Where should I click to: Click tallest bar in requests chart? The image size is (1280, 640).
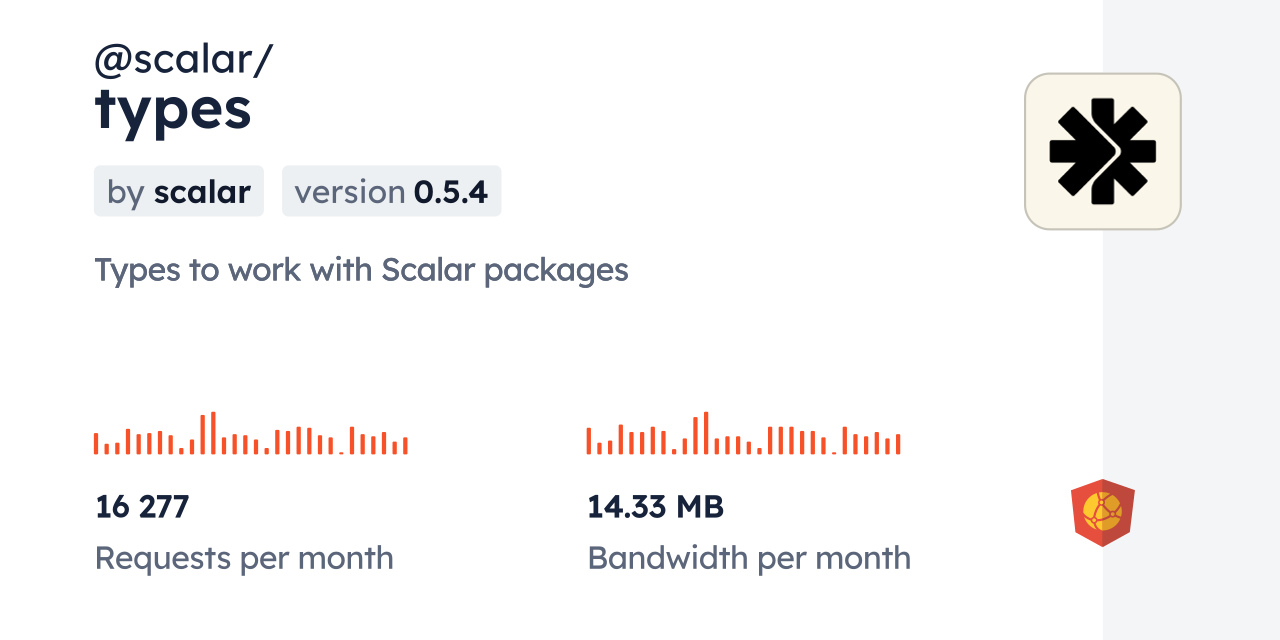[x=213, y=433]
